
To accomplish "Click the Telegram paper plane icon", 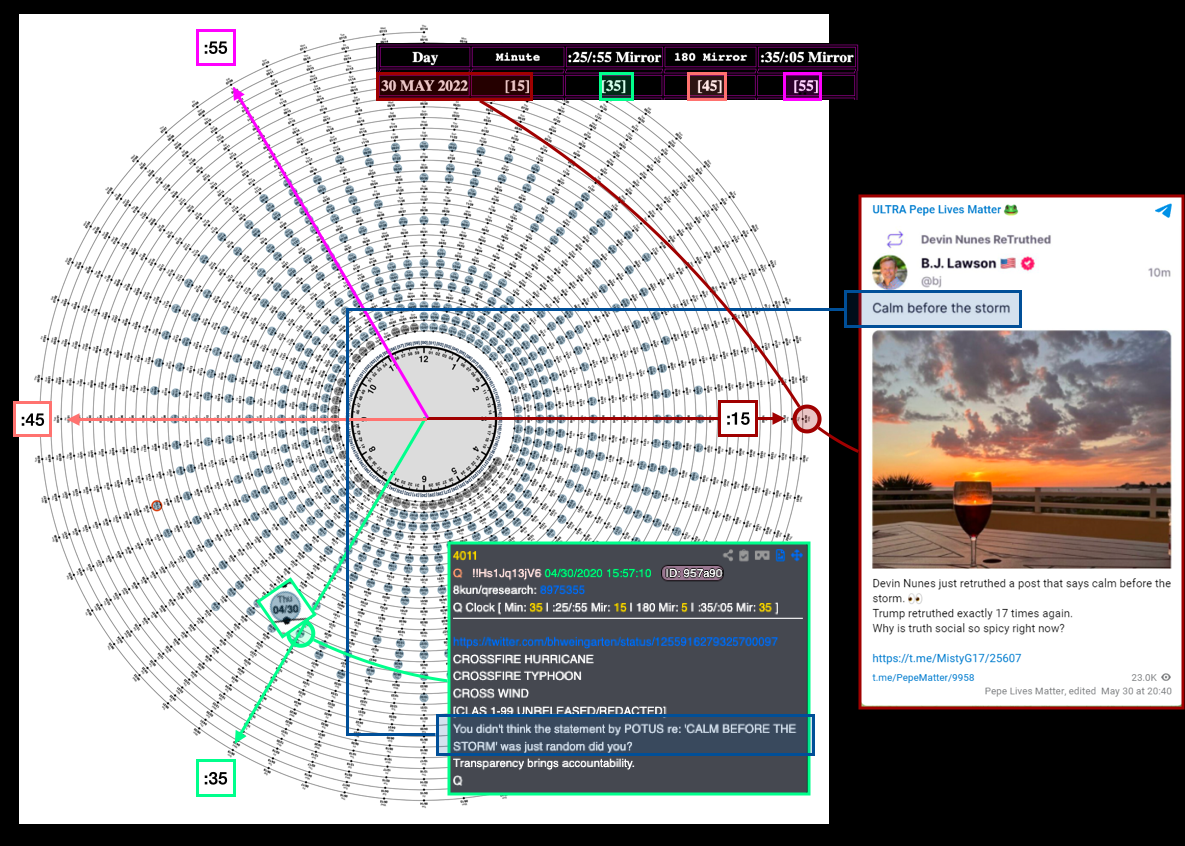I will [x=1163, y=210].
